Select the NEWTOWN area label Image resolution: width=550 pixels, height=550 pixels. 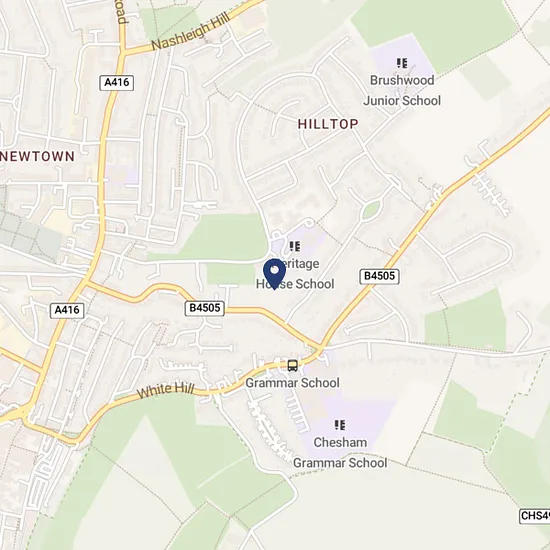tap(37, 156)
